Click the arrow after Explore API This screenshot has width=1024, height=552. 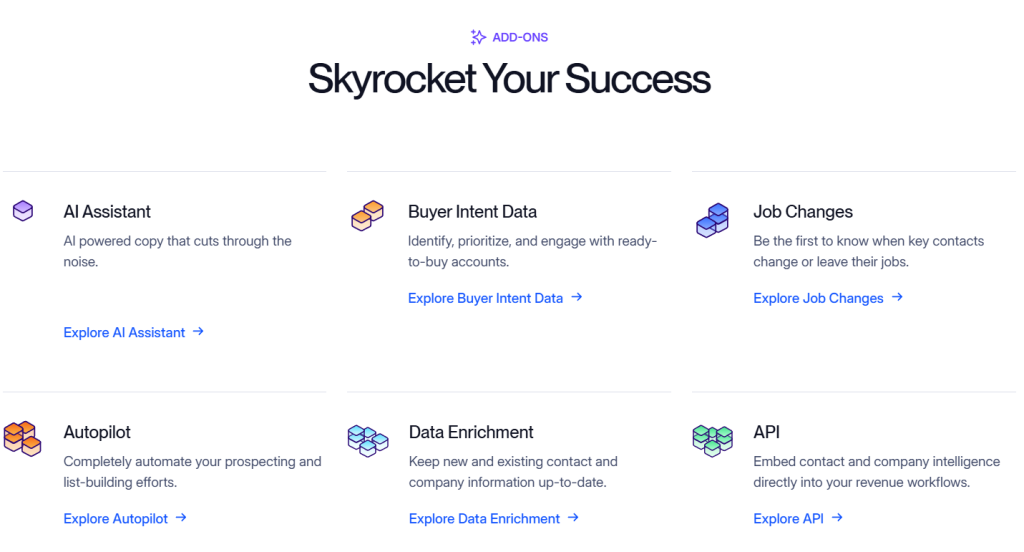tap(837, 517)
